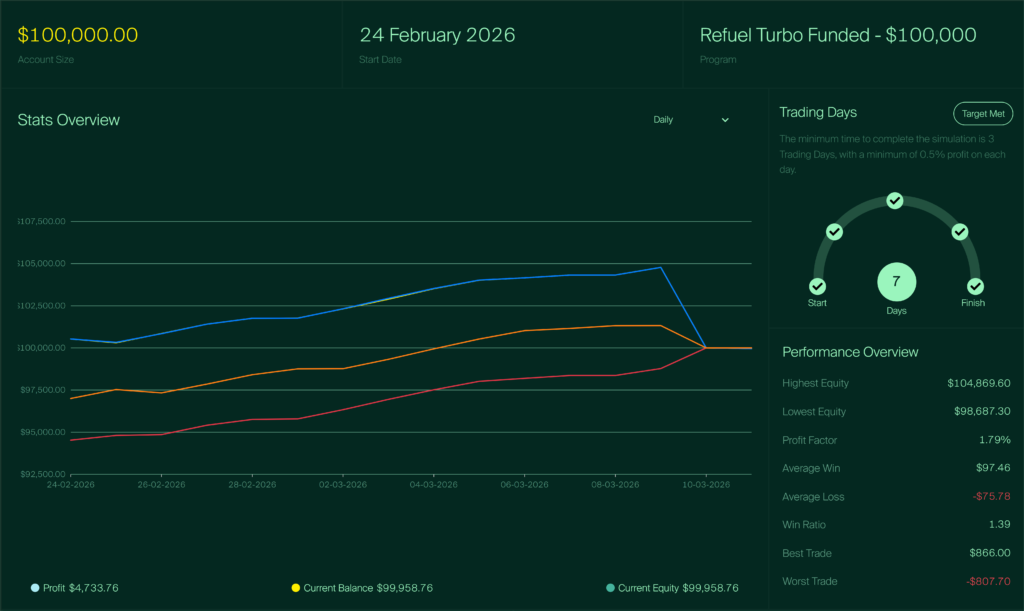Click the 7 Days circle badge
The image size is (1024, 611).
point(896,282)
